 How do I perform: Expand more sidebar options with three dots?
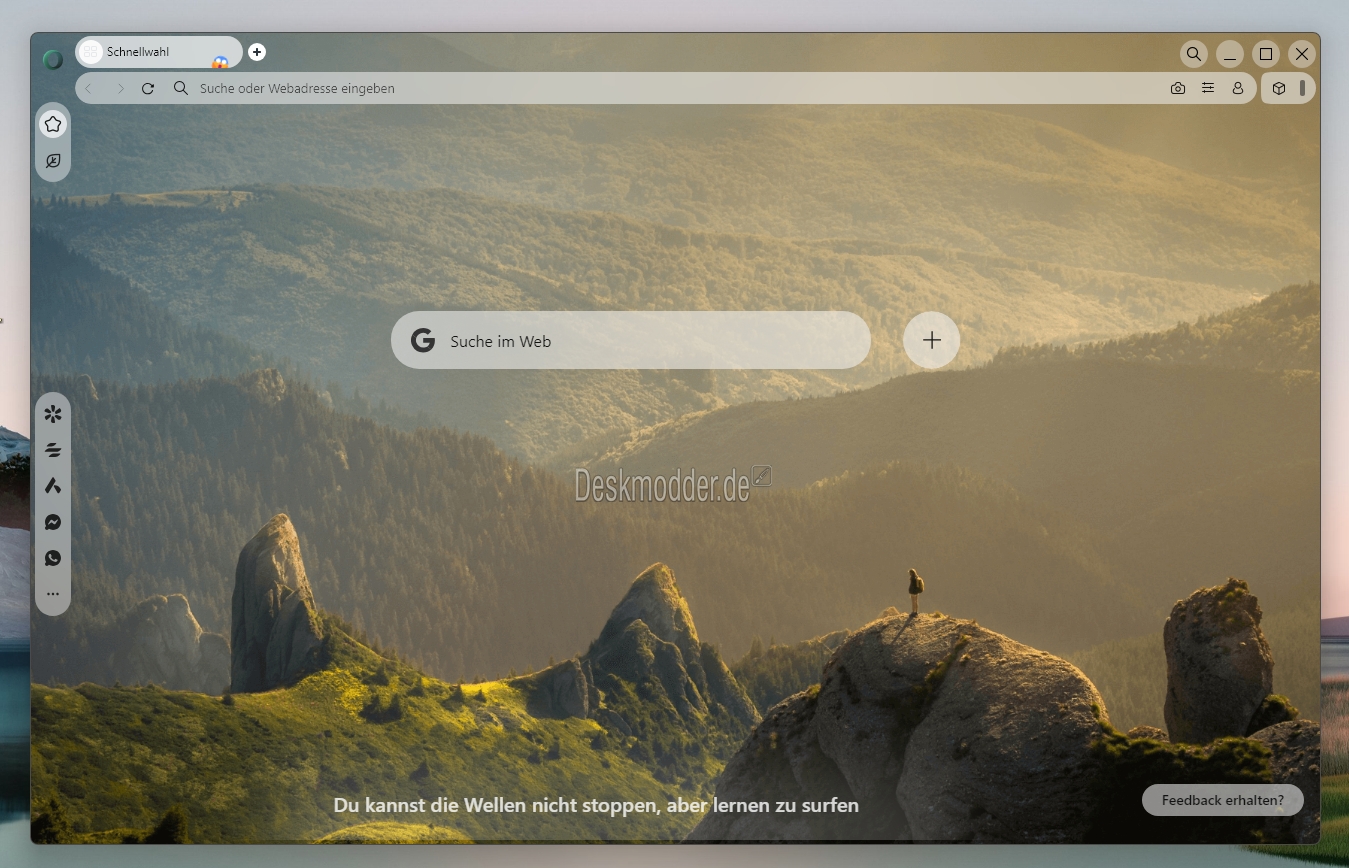pos(53,594)
